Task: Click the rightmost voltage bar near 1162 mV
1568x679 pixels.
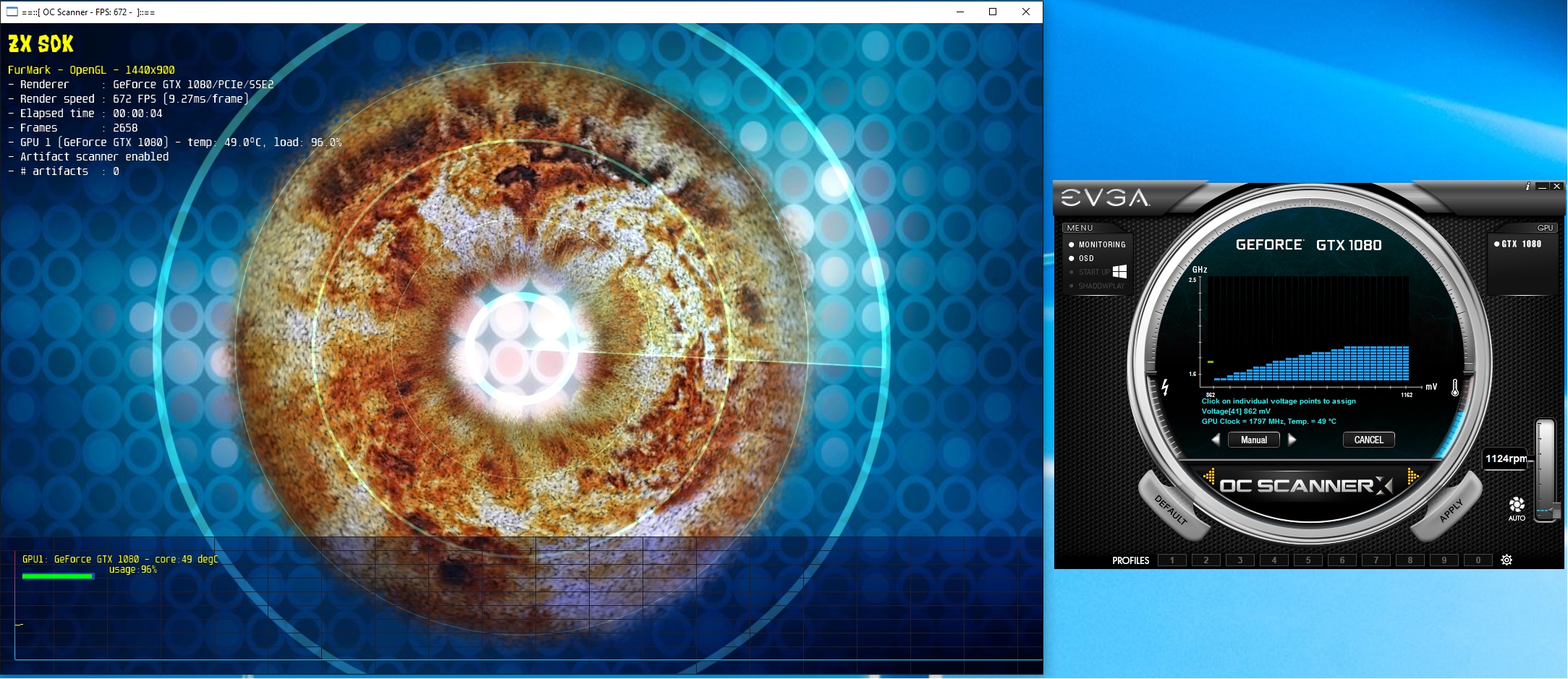Action: [1406, 363]
